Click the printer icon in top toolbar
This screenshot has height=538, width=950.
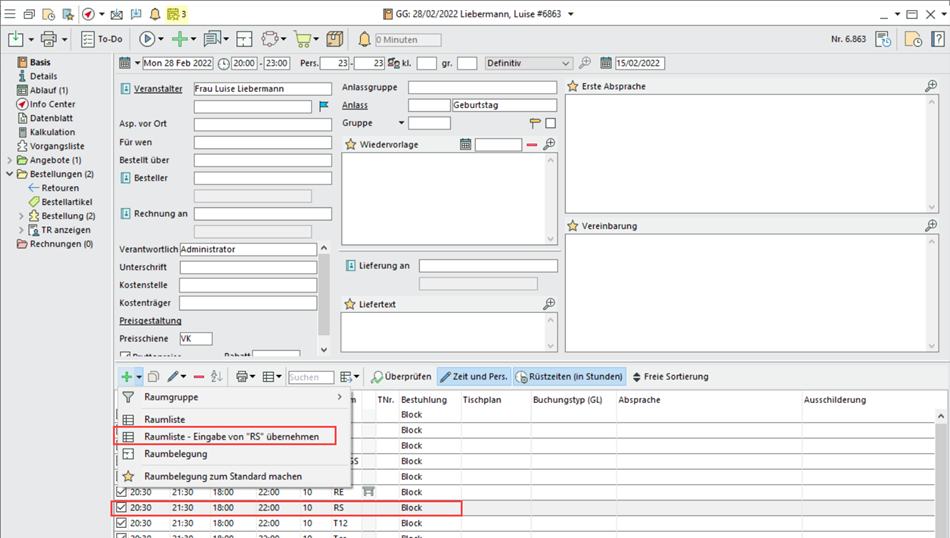click(48, 39)
